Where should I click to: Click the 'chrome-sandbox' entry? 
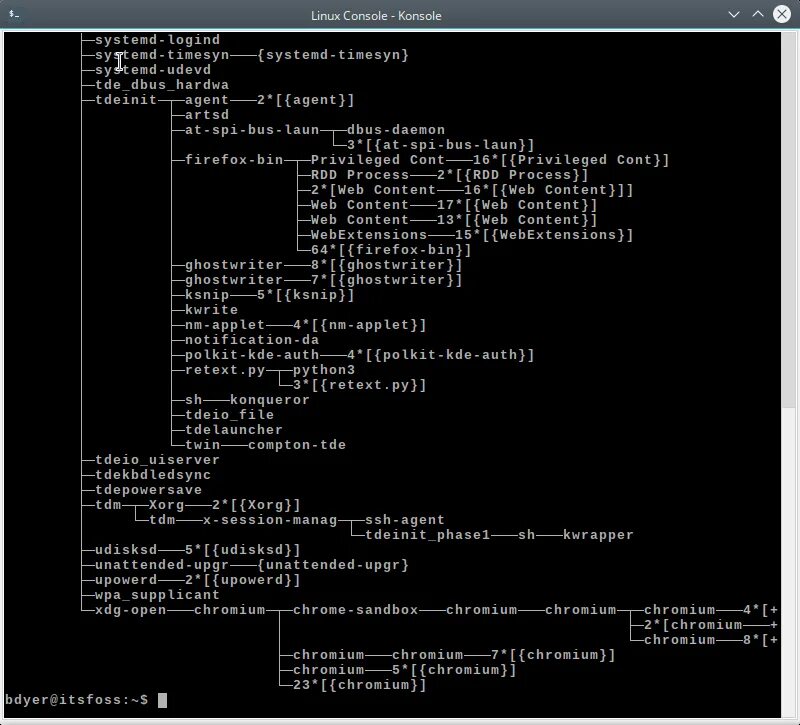[x=356, y=610]
